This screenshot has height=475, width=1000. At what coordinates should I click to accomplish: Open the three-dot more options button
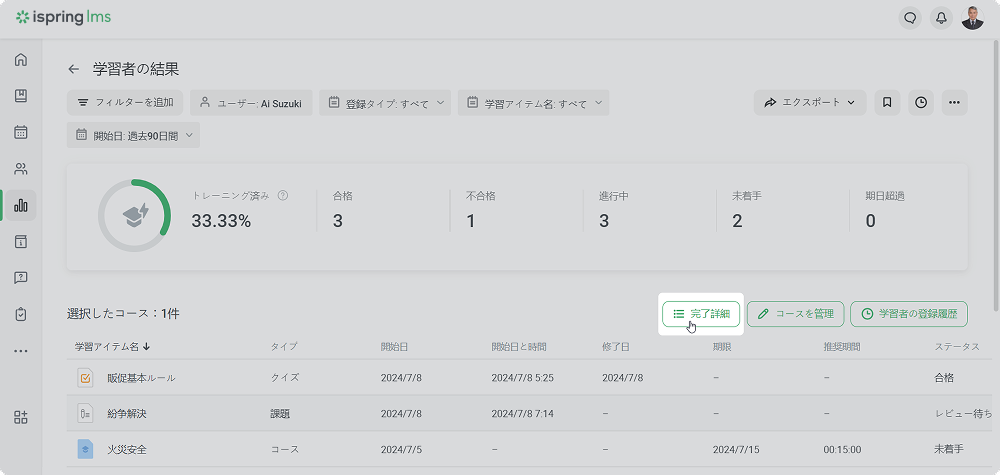(954, 102)
